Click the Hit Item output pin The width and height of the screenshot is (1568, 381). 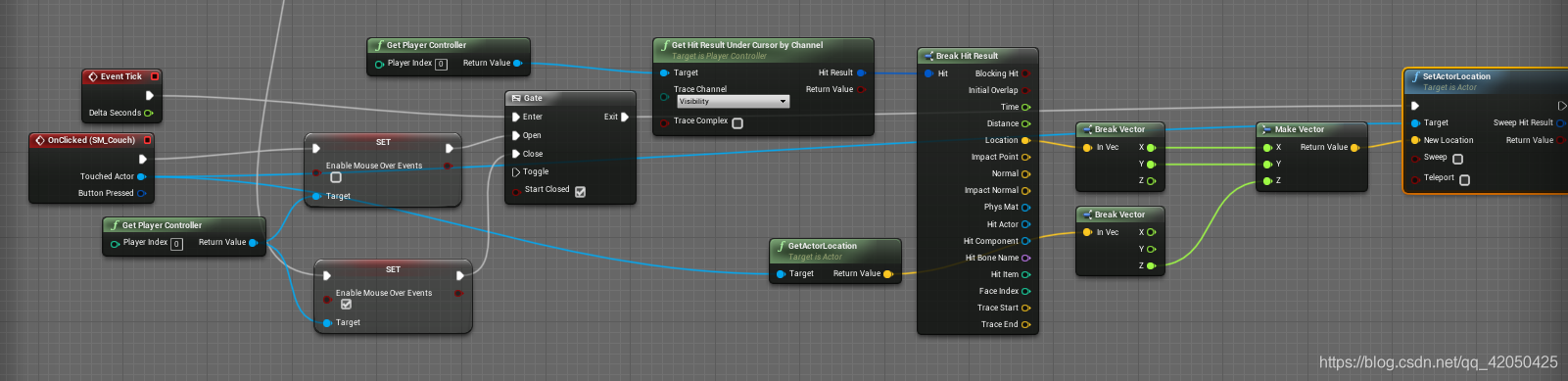click(x=1025, y=274)
